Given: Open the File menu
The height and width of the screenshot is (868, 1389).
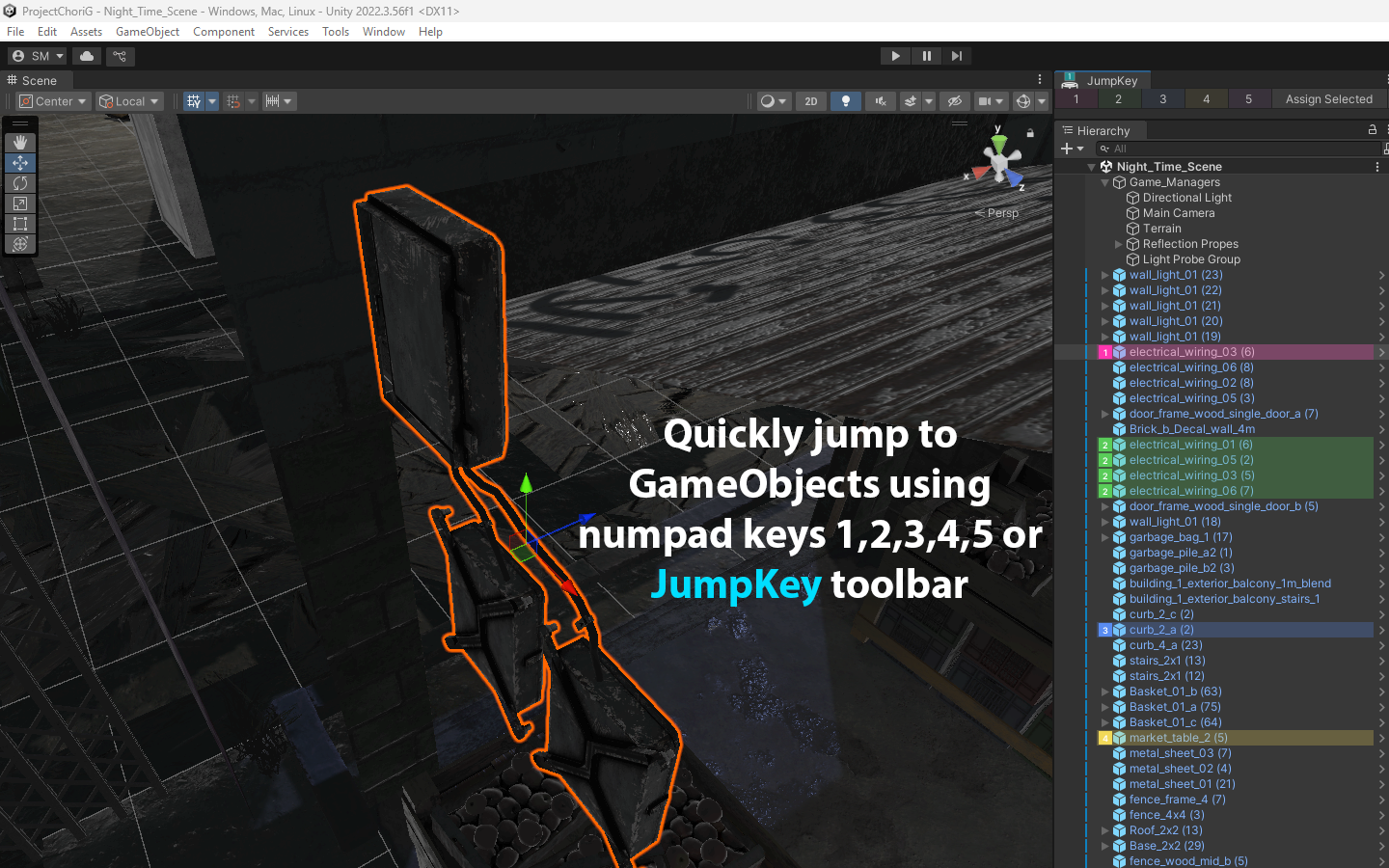Looking at the screenshot, I should click(x=15, y=32).
